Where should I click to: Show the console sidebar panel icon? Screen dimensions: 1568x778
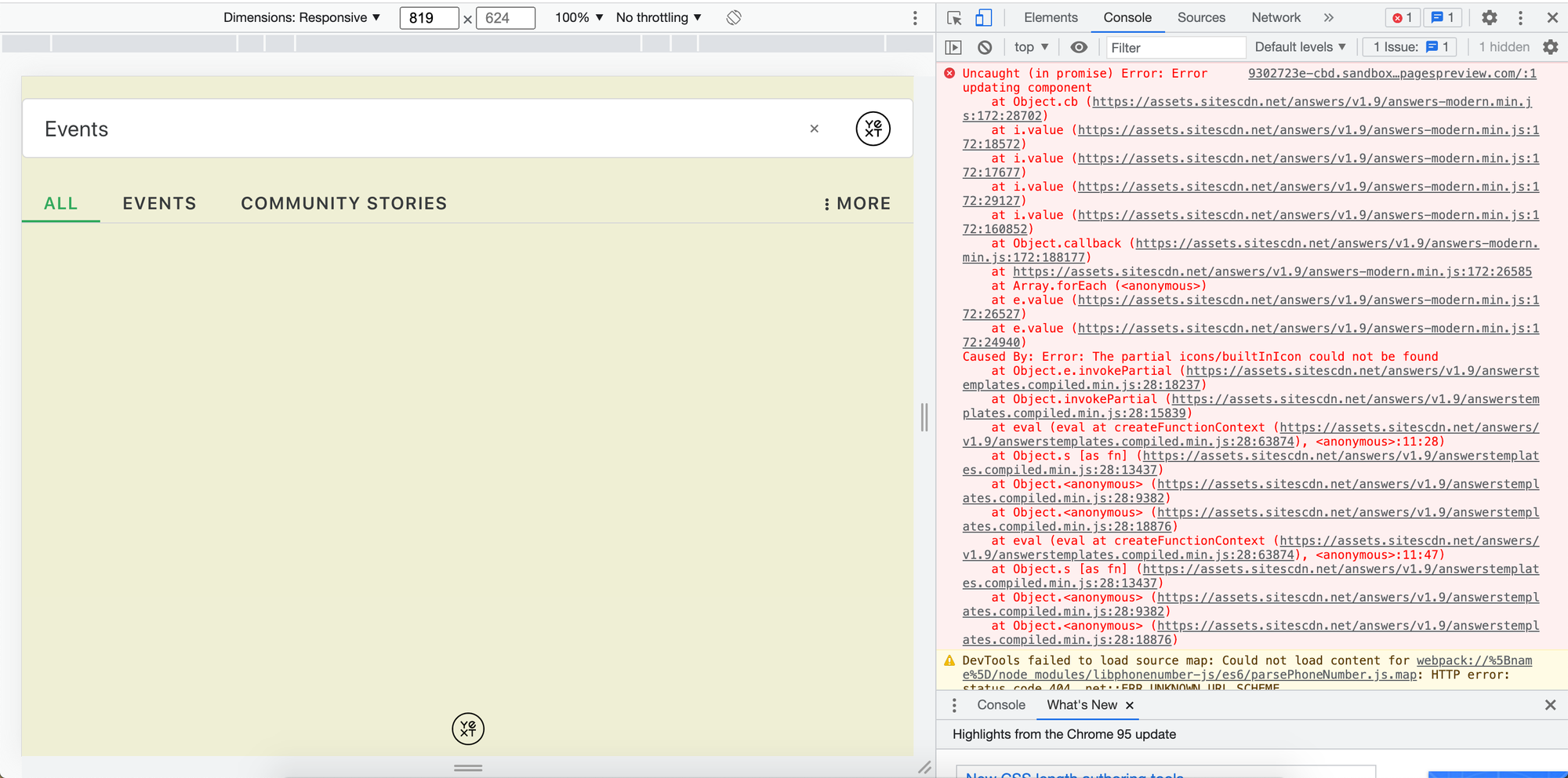953,47
